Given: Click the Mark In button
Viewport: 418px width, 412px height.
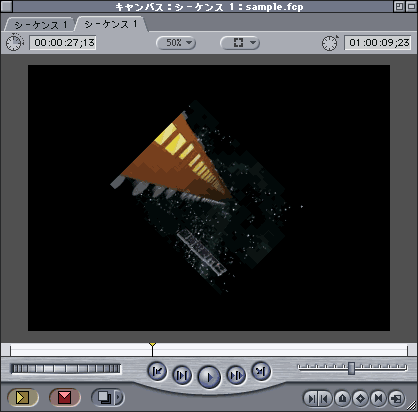Looking at the screenshot, I should point(312,398).
